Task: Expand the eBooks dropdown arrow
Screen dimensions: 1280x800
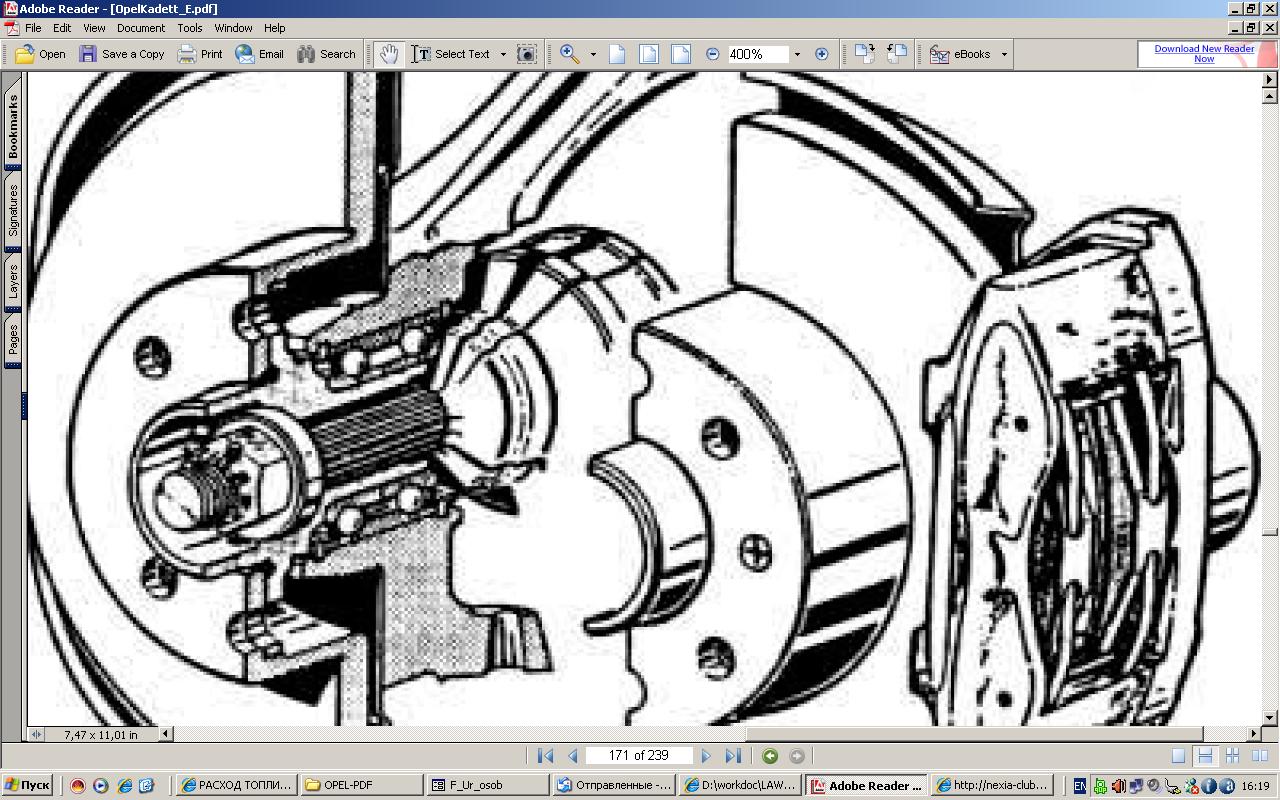Action: [x=1004, y=54]
